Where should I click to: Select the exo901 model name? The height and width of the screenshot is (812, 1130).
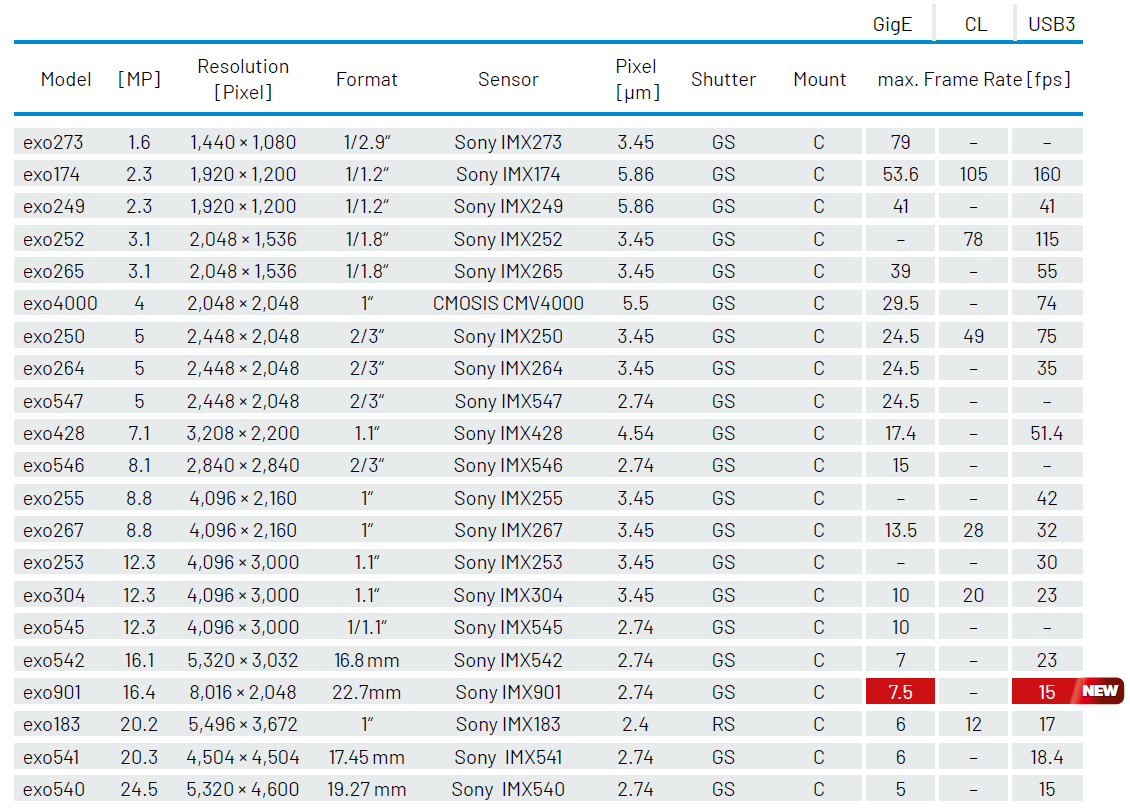[52, 692]
